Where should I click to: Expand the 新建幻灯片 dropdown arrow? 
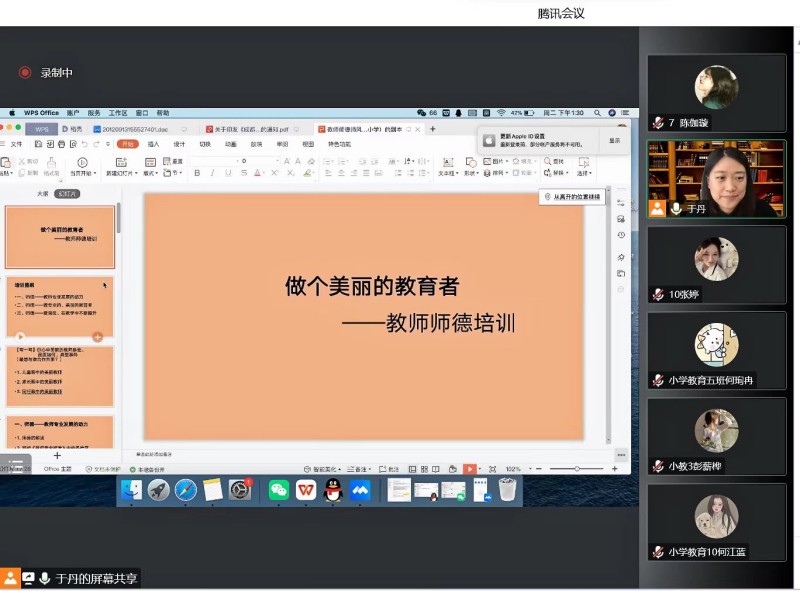[x=136, y=174]
